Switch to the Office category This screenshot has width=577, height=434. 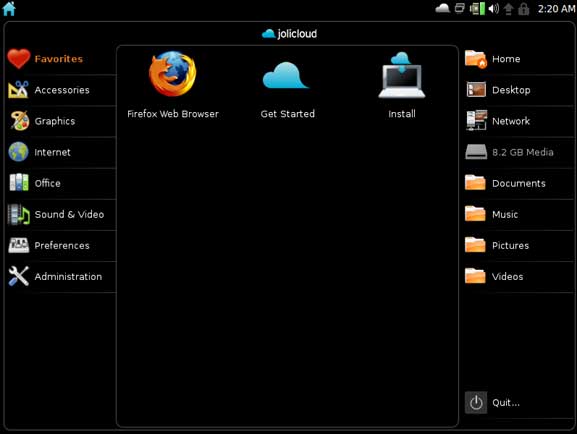tap(47, 183)
